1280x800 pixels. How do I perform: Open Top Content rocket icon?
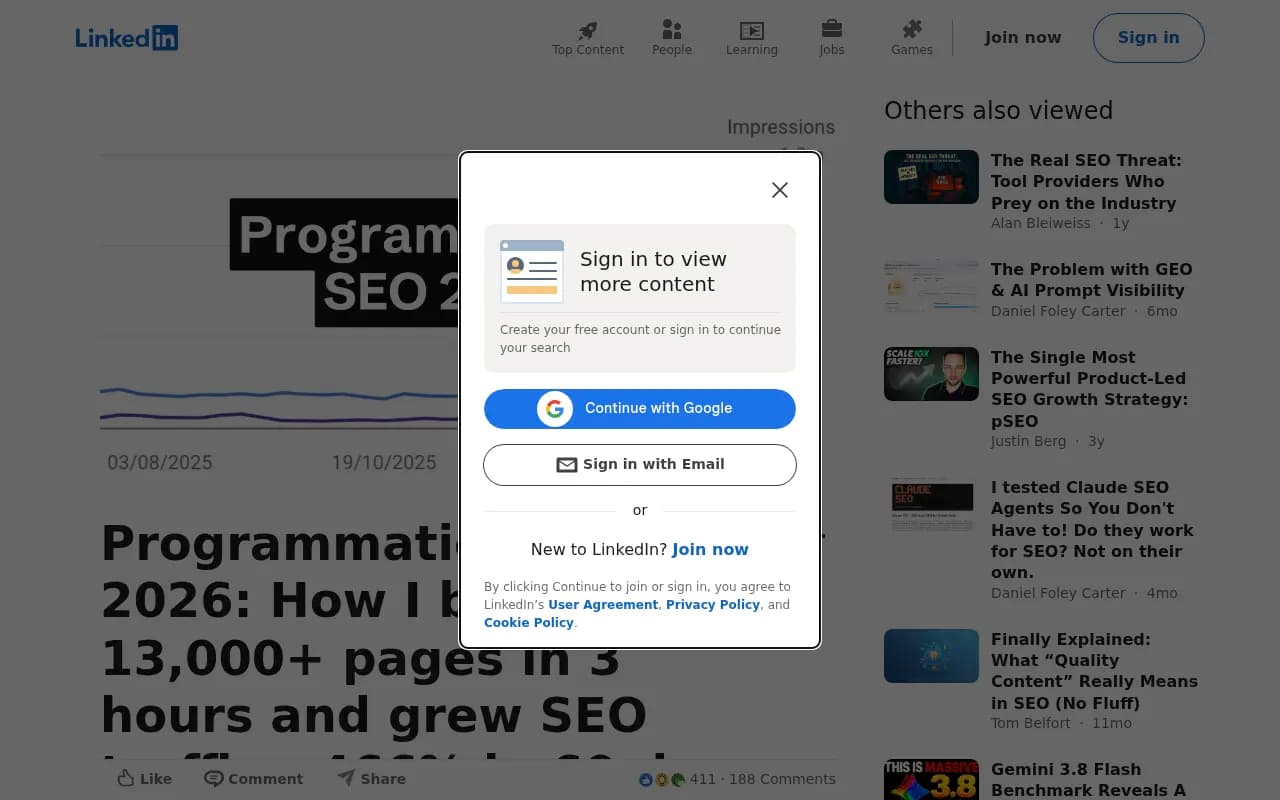pyautogui.click(x=588, y=30)
